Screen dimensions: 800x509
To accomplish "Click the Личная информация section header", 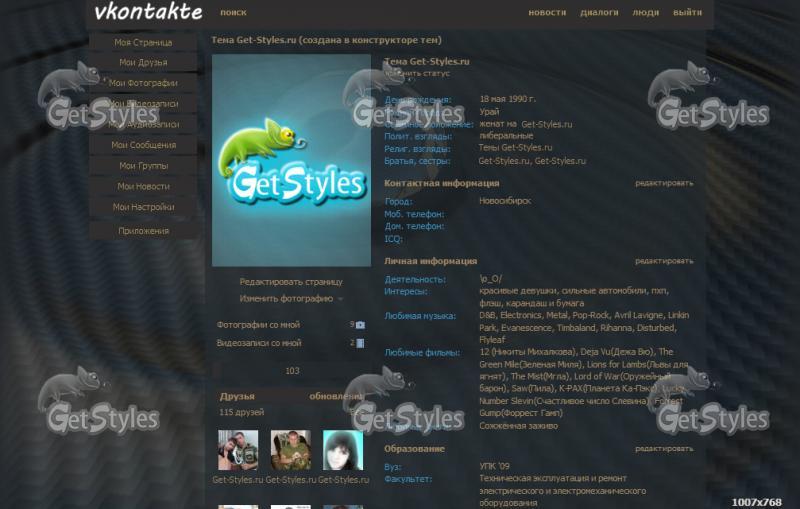I will (x=430, y=261).
